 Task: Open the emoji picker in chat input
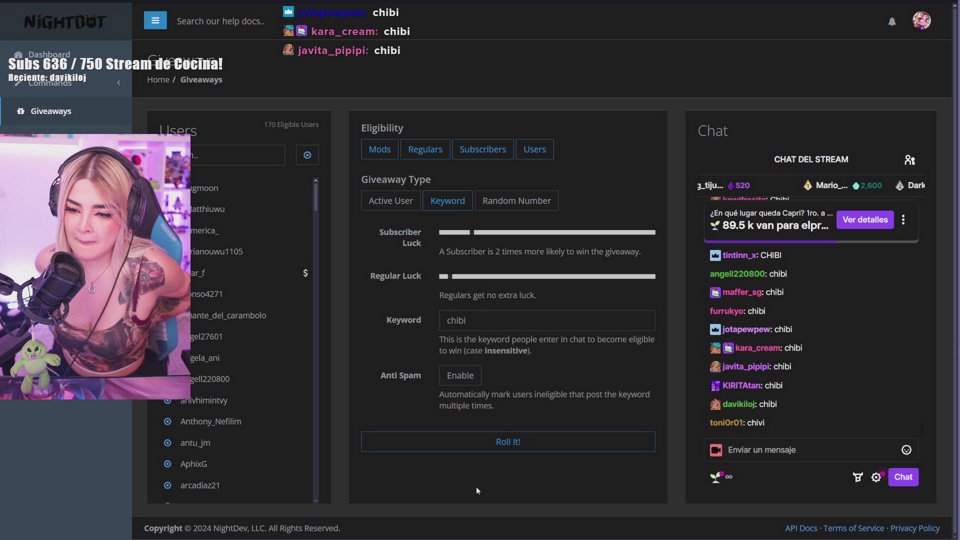[x=906, y=450]
